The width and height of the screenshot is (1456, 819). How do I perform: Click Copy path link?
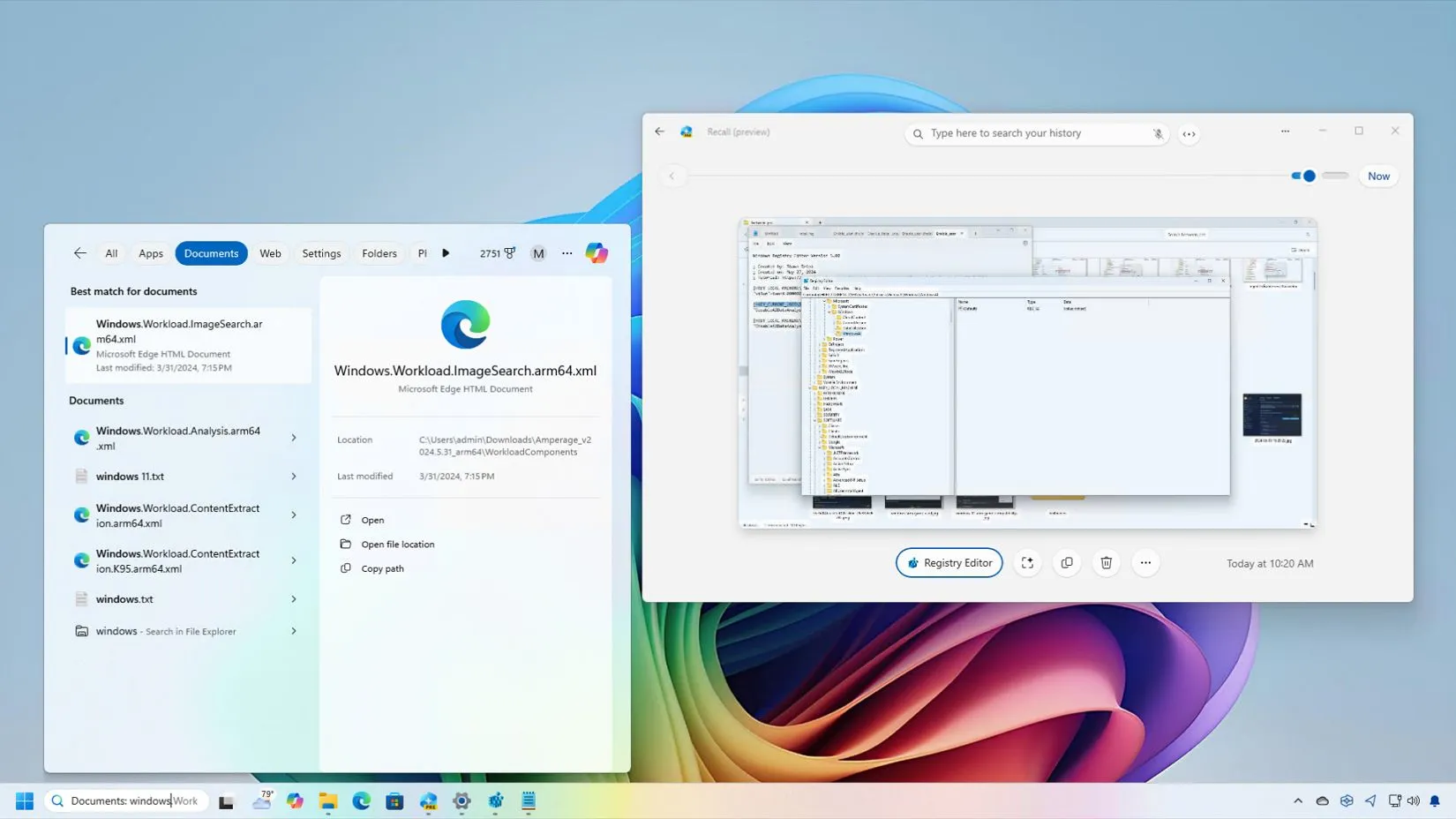pos(382,568)
